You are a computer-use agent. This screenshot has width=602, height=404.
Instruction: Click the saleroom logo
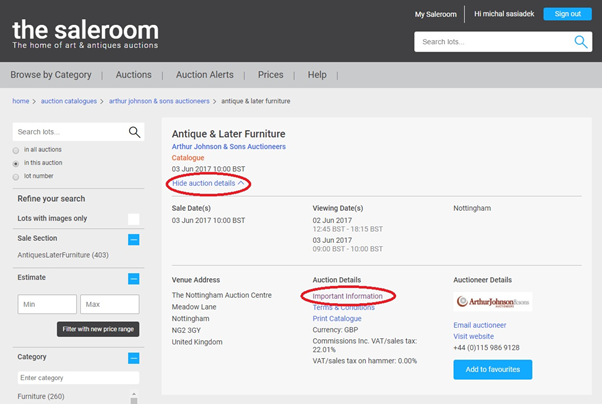coord(85,34)
